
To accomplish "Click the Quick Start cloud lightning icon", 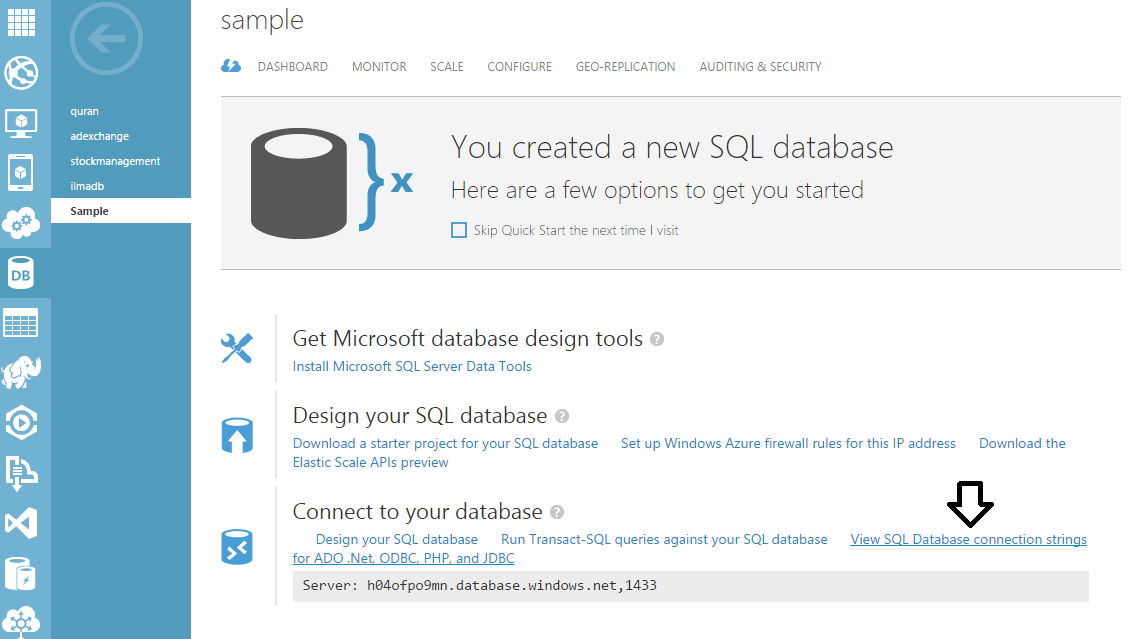I will coord(231,67).
